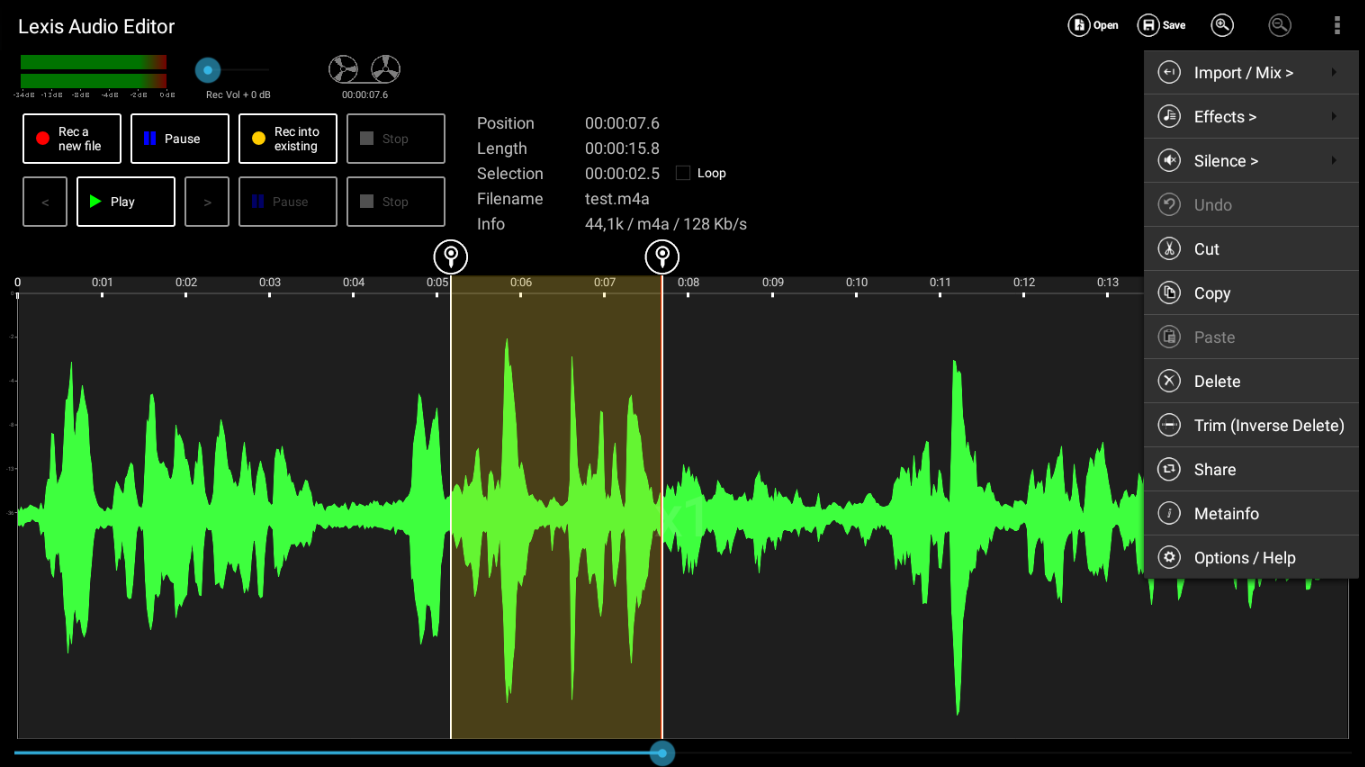
Task: Choose Copy from the menu
Action: point(1251,293)
